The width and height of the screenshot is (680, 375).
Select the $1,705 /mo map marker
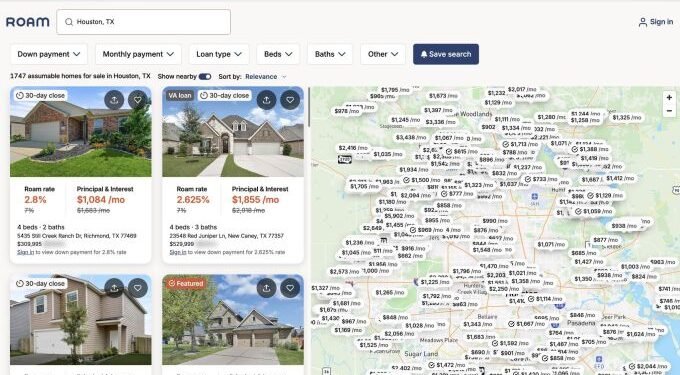[364, 186]
